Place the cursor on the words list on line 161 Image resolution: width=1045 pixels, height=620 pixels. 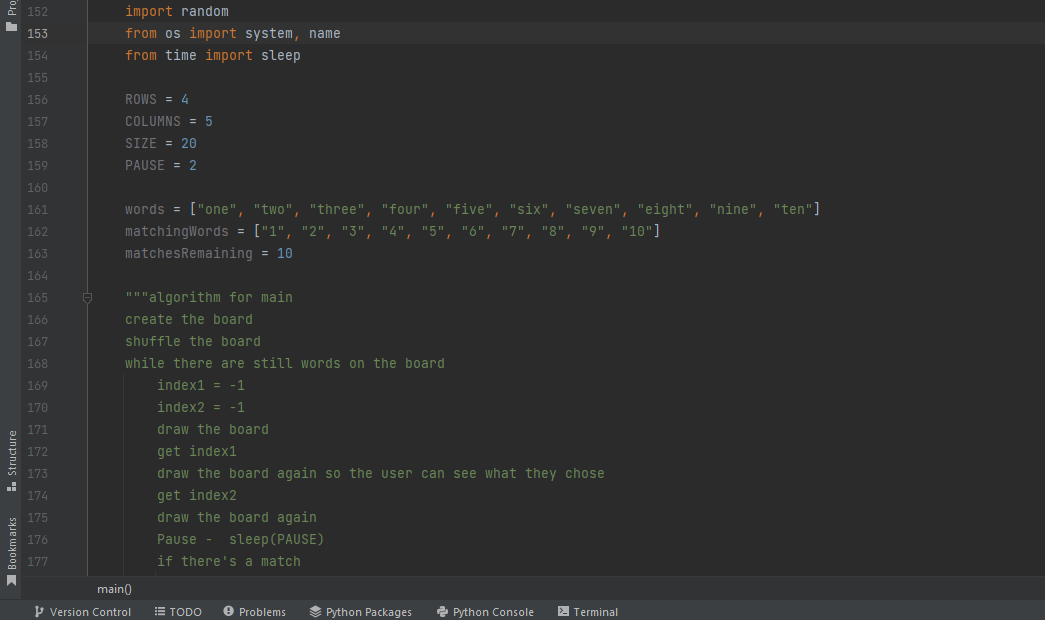144,209
